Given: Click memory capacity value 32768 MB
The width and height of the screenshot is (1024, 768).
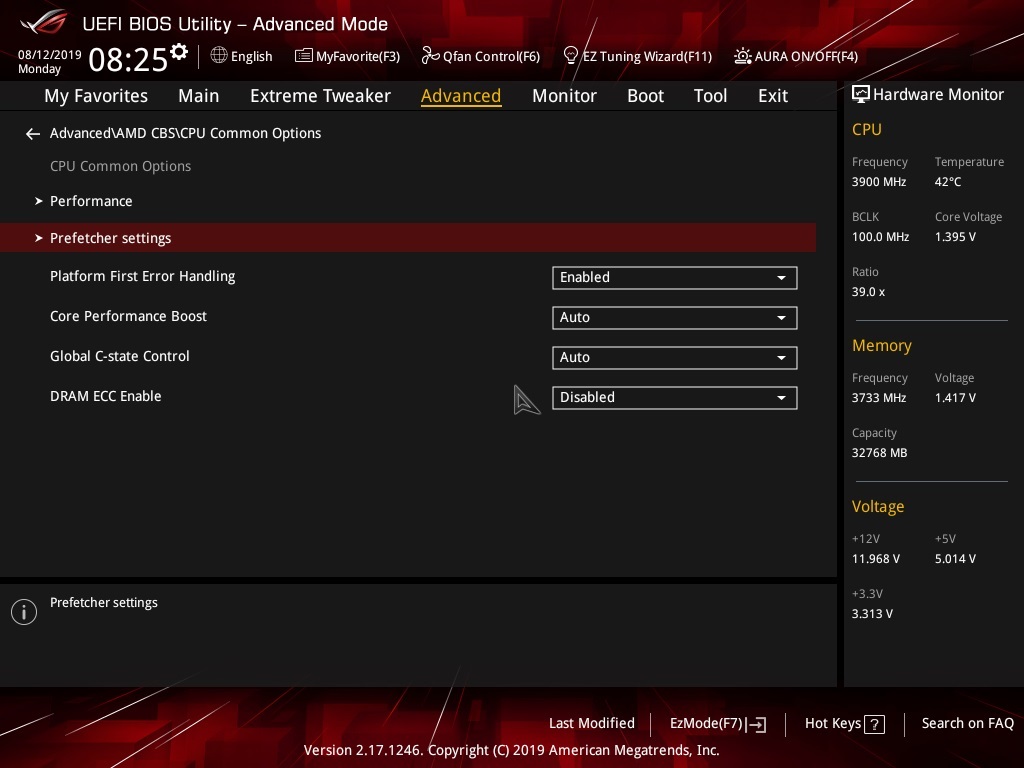Looking at the screenshot, I should [880, 453].
